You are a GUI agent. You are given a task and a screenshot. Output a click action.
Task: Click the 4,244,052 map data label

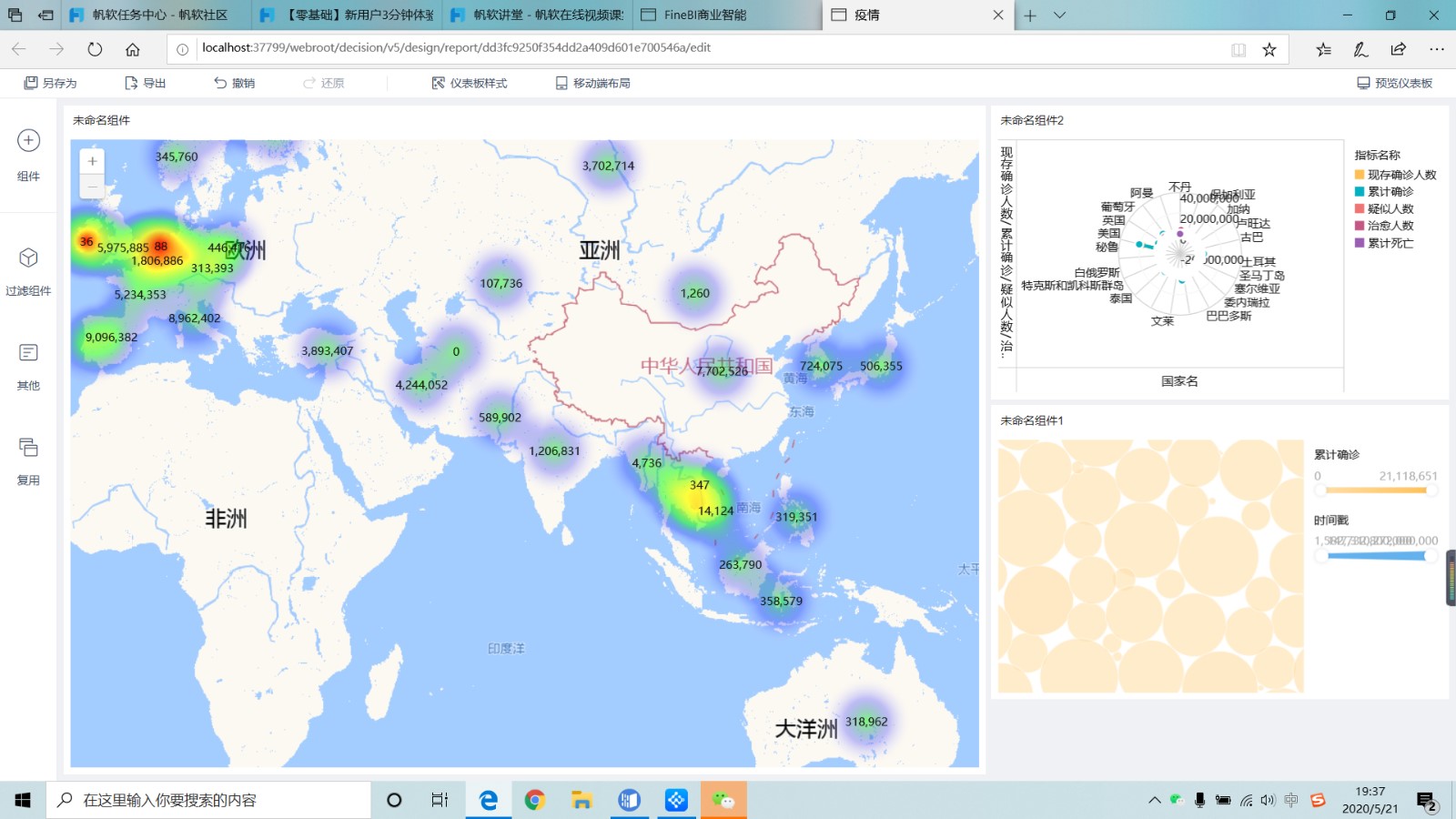[421, 385]
